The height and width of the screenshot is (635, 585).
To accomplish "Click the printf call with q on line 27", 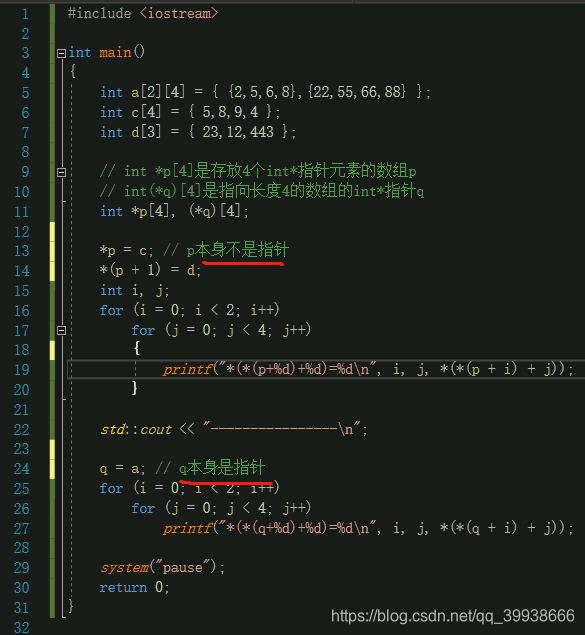I will point(368,528).
